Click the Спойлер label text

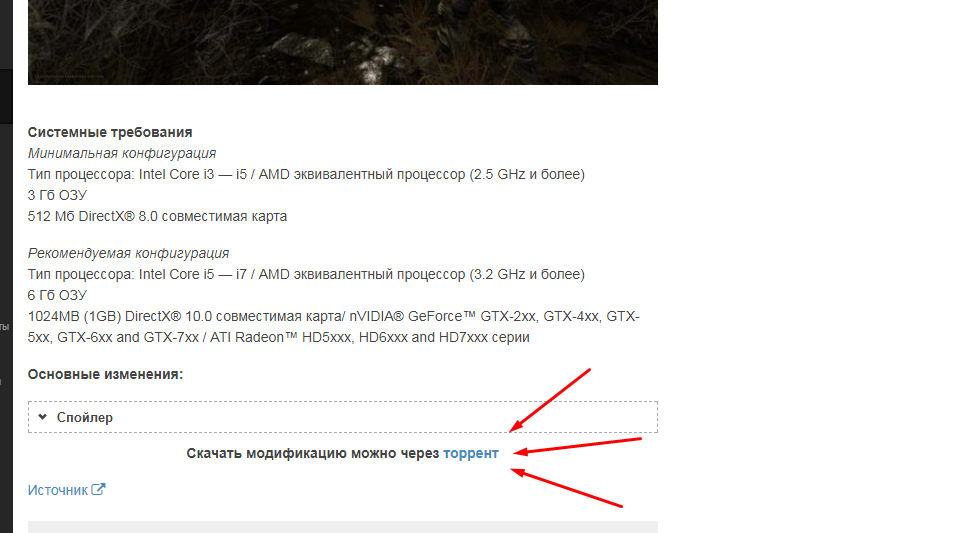click(85, 417)
